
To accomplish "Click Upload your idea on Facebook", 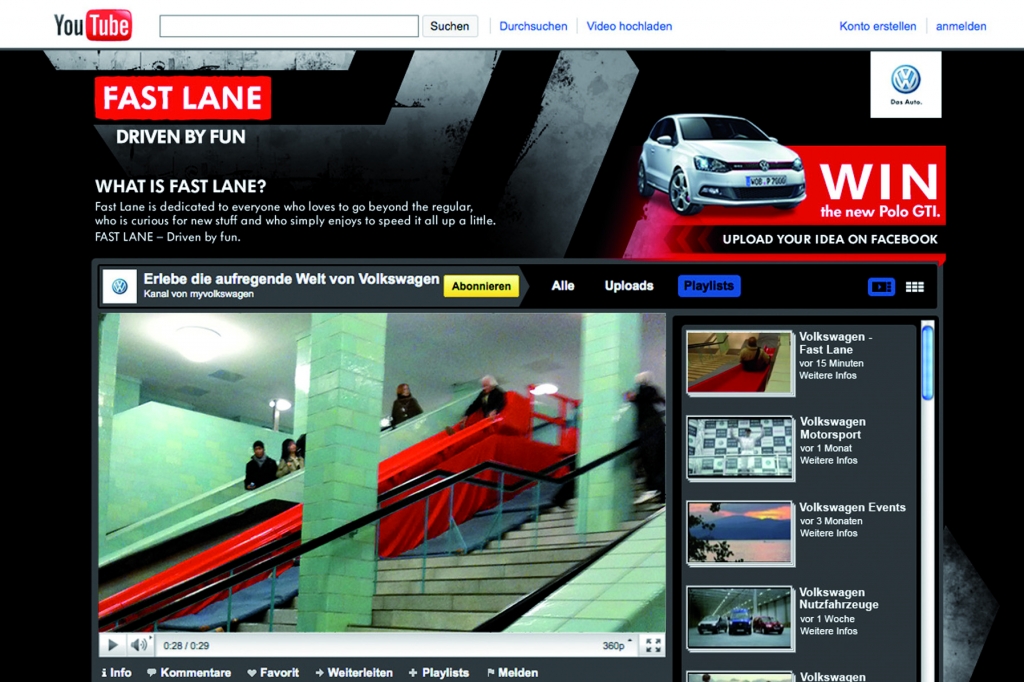I will (x=829, y=239).
